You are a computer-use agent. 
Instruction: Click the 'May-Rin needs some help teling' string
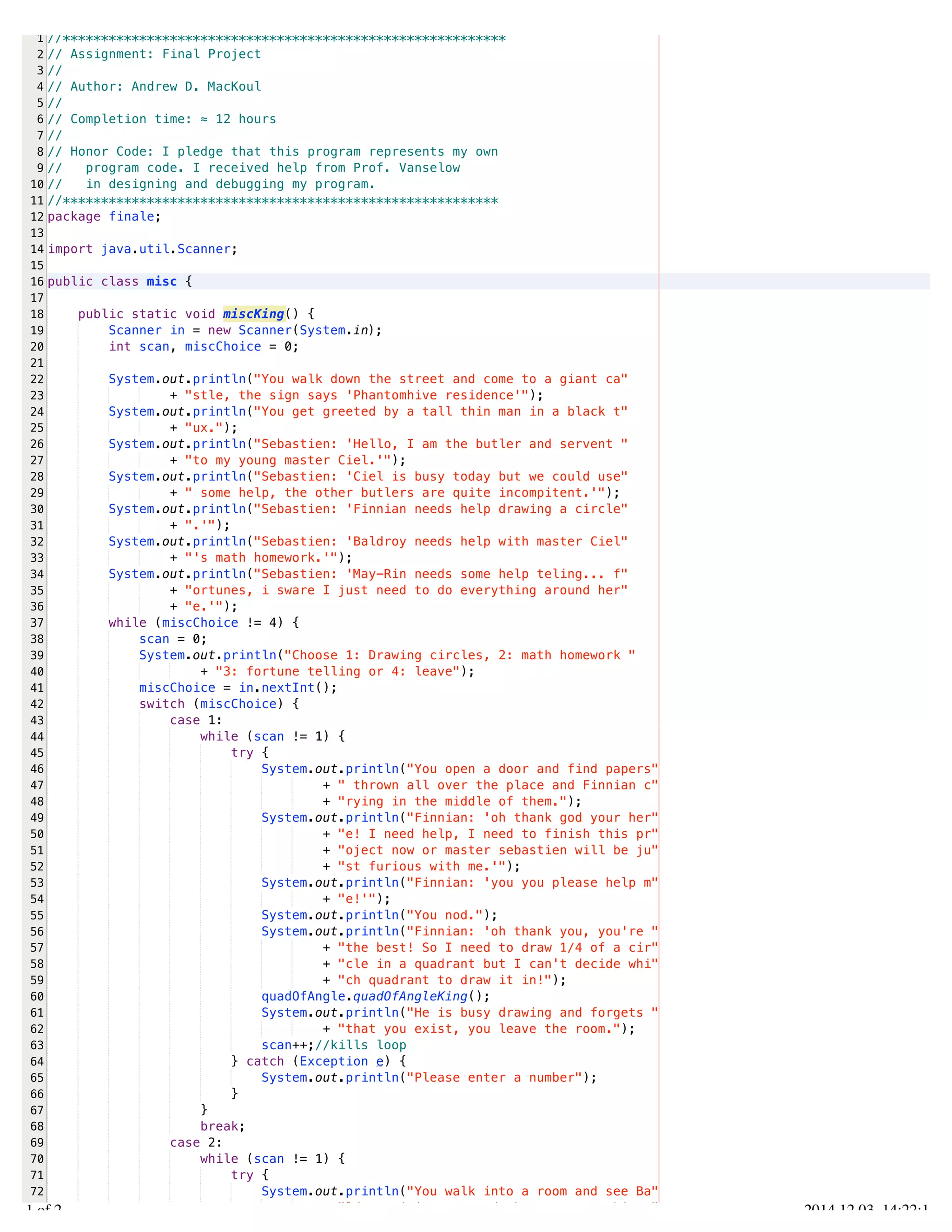click(x=441, y=574)
